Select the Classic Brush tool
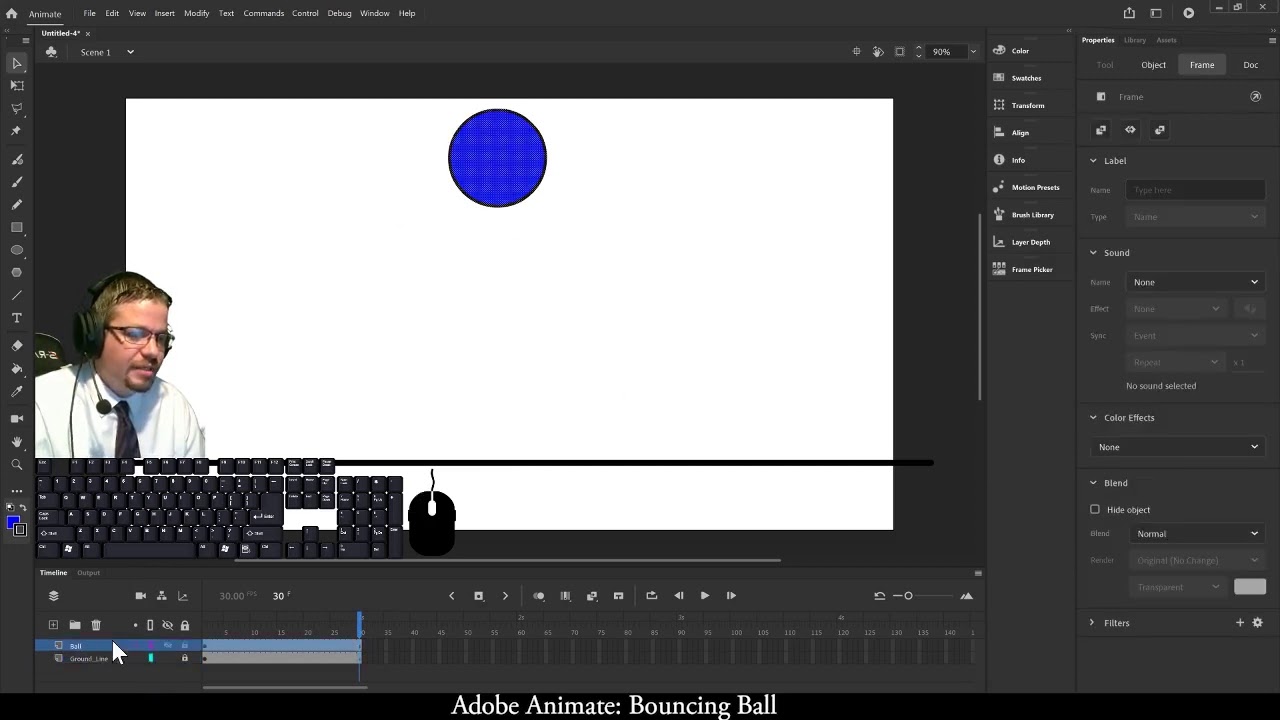 coord(17,182)
